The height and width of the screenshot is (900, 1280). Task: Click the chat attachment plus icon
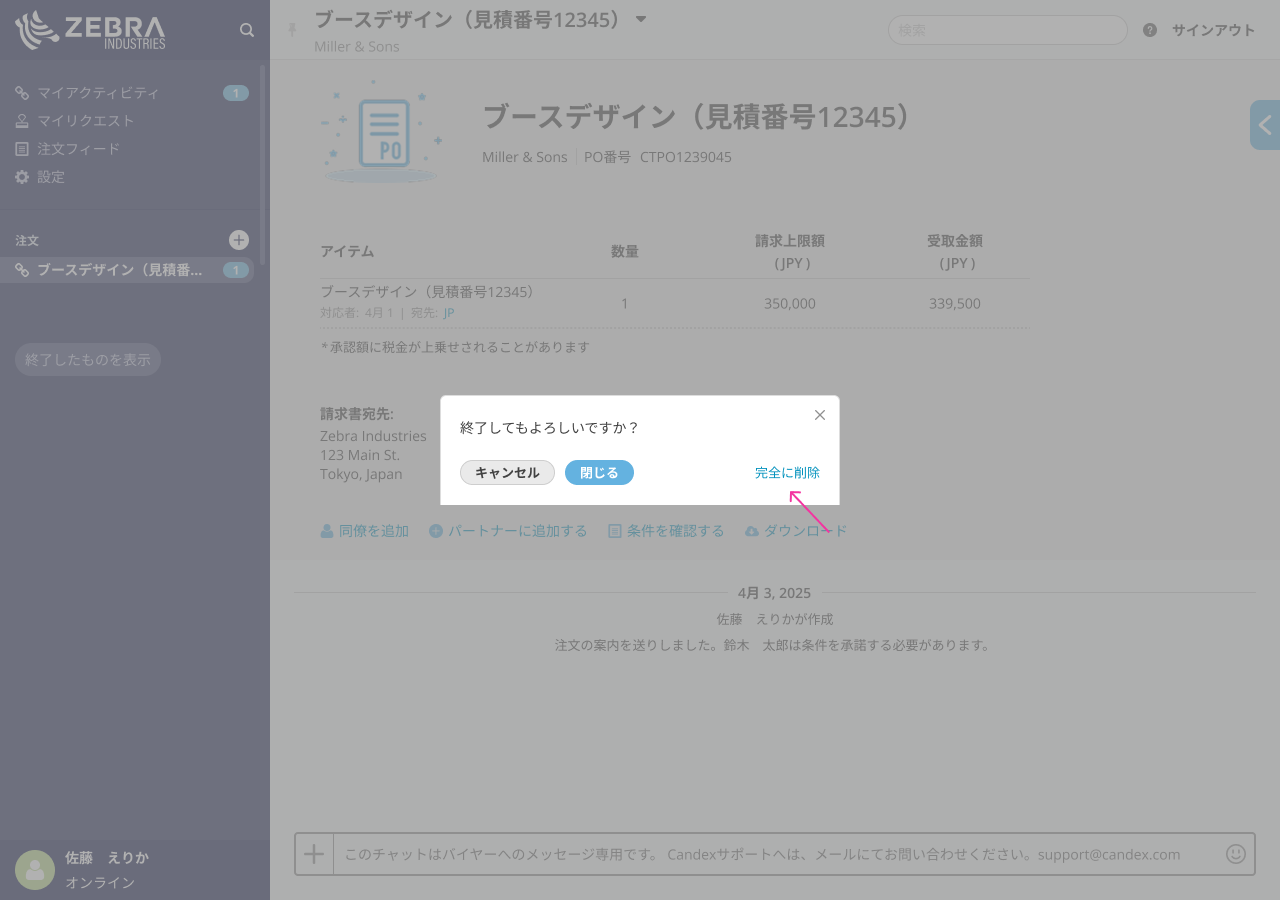click(x=314, y=854)
